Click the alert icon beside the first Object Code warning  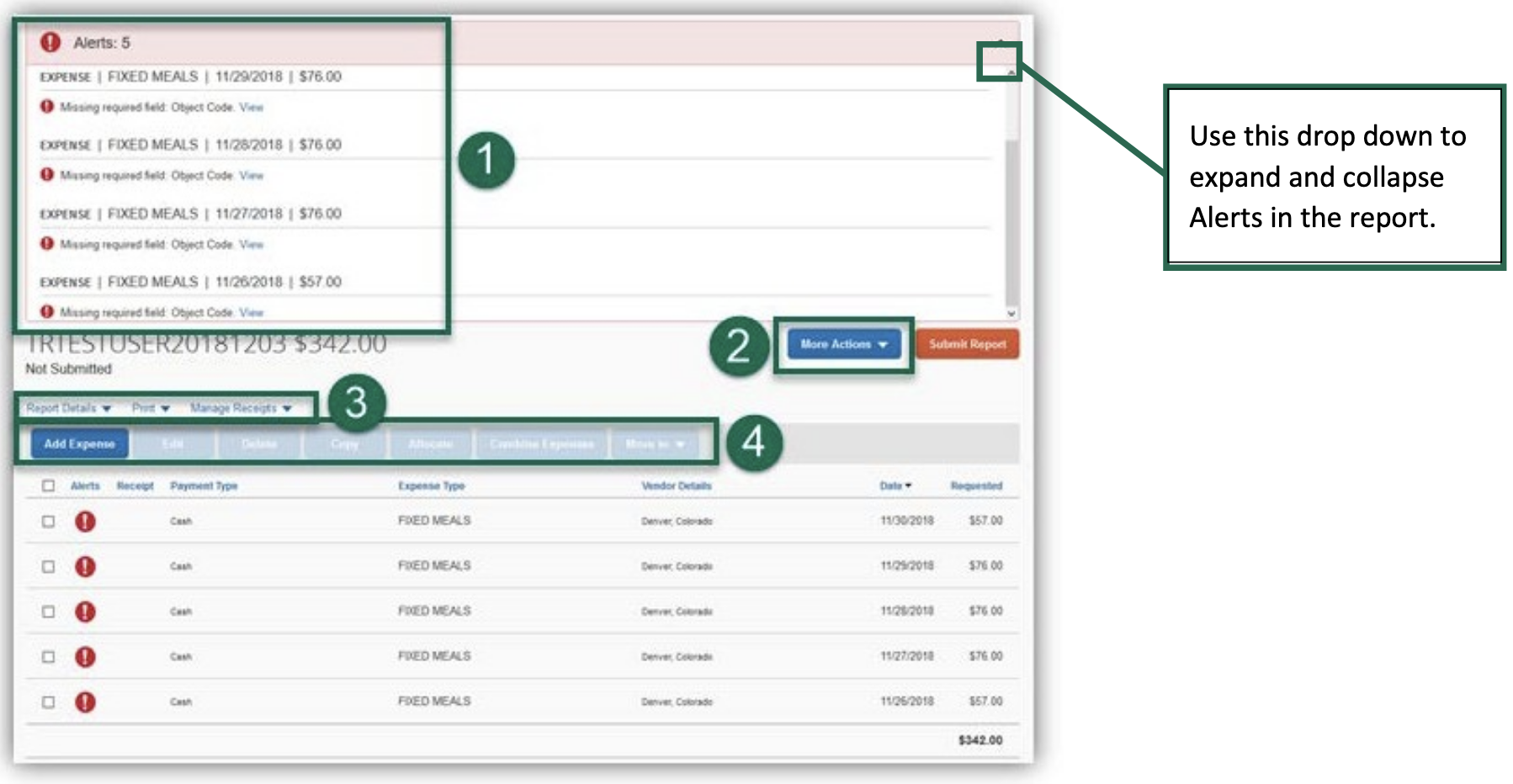click(46, 107)
